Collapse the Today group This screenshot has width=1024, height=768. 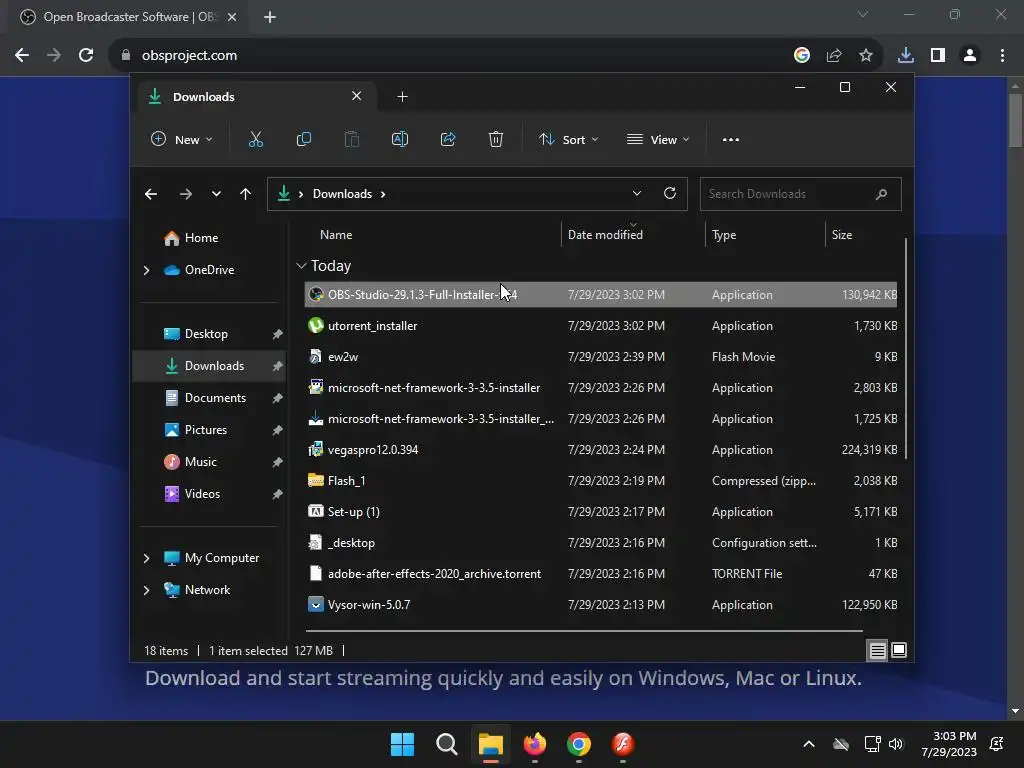point(301,266)
